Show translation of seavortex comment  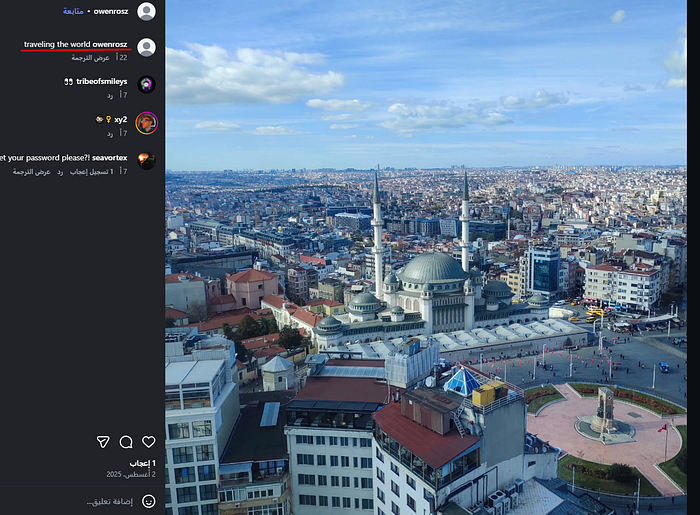[31, 172]
